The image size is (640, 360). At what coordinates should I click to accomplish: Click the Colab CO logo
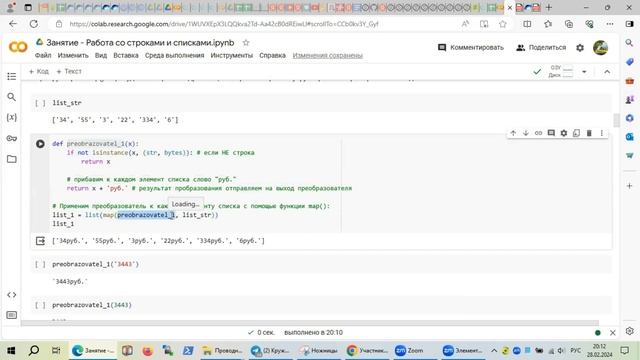18,47
